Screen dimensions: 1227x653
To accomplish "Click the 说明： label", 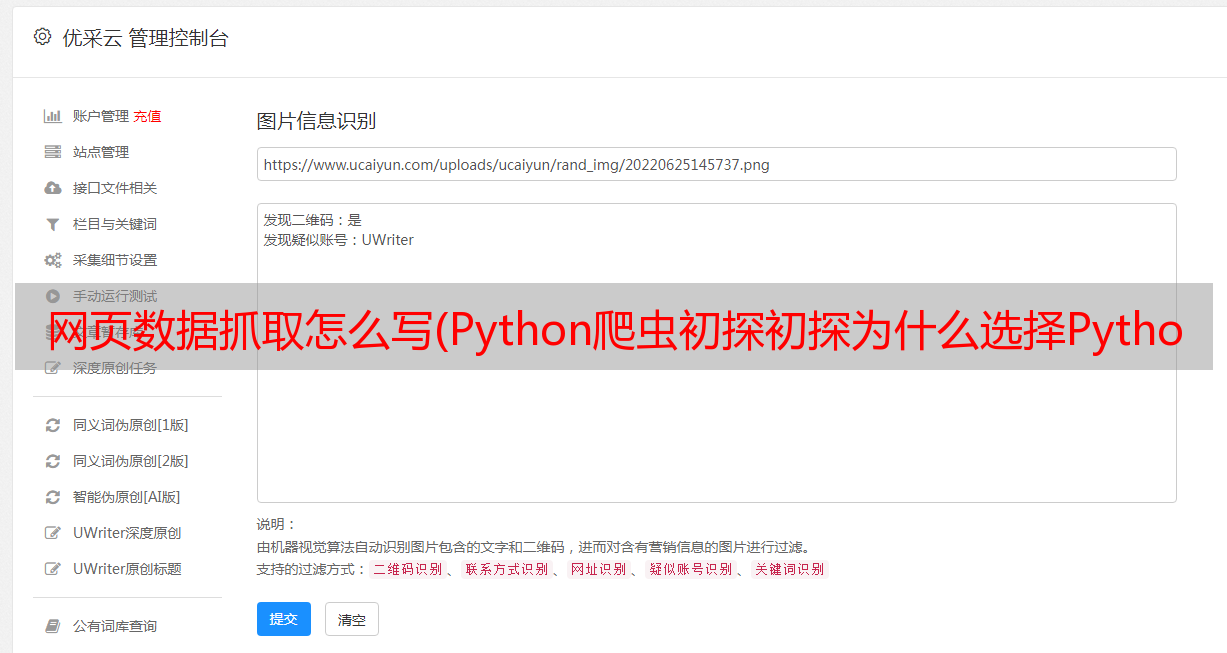I will pos(277,524).
